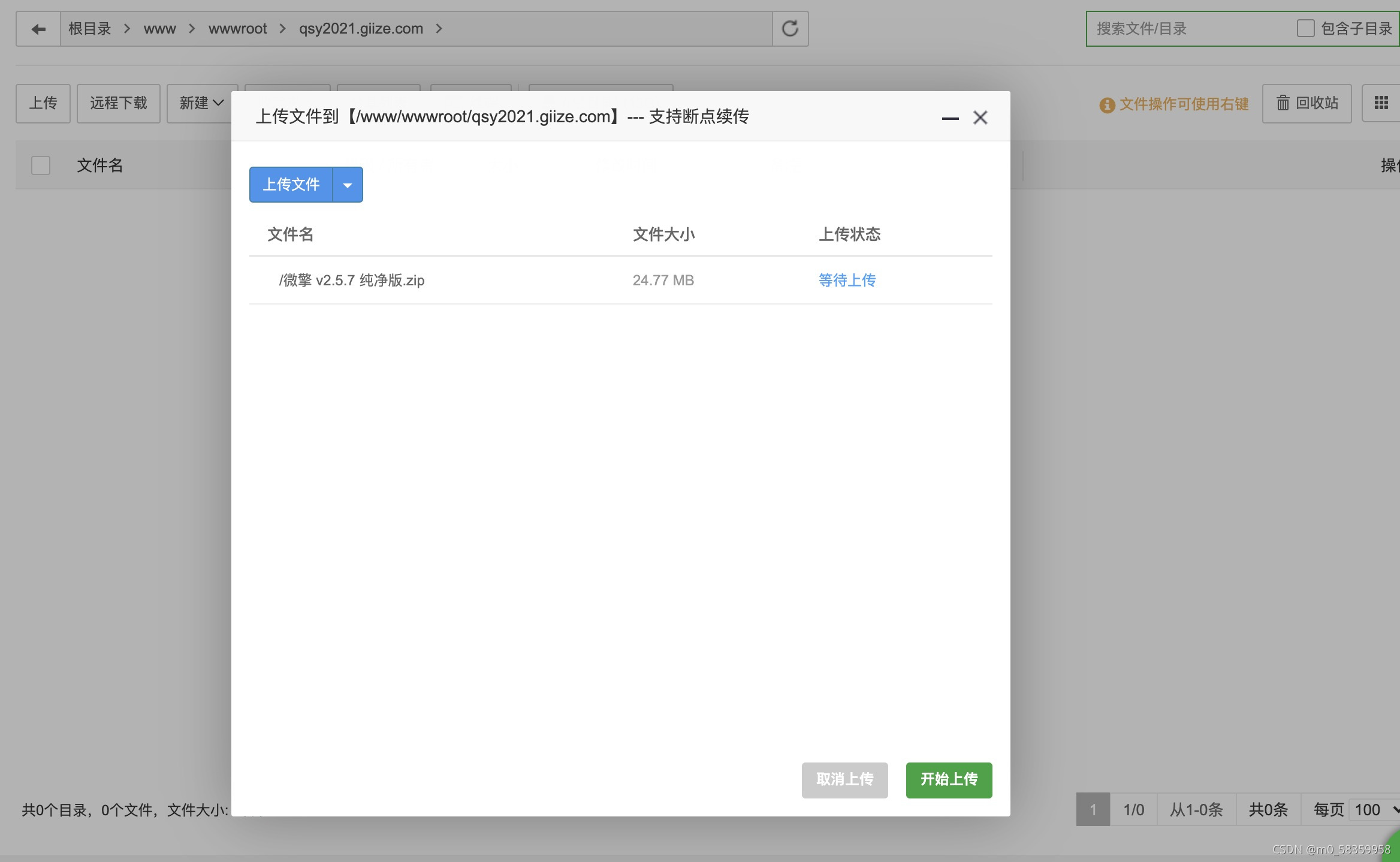Click the back arrow in path bar

pyautogui.click(x=38, y=29)
